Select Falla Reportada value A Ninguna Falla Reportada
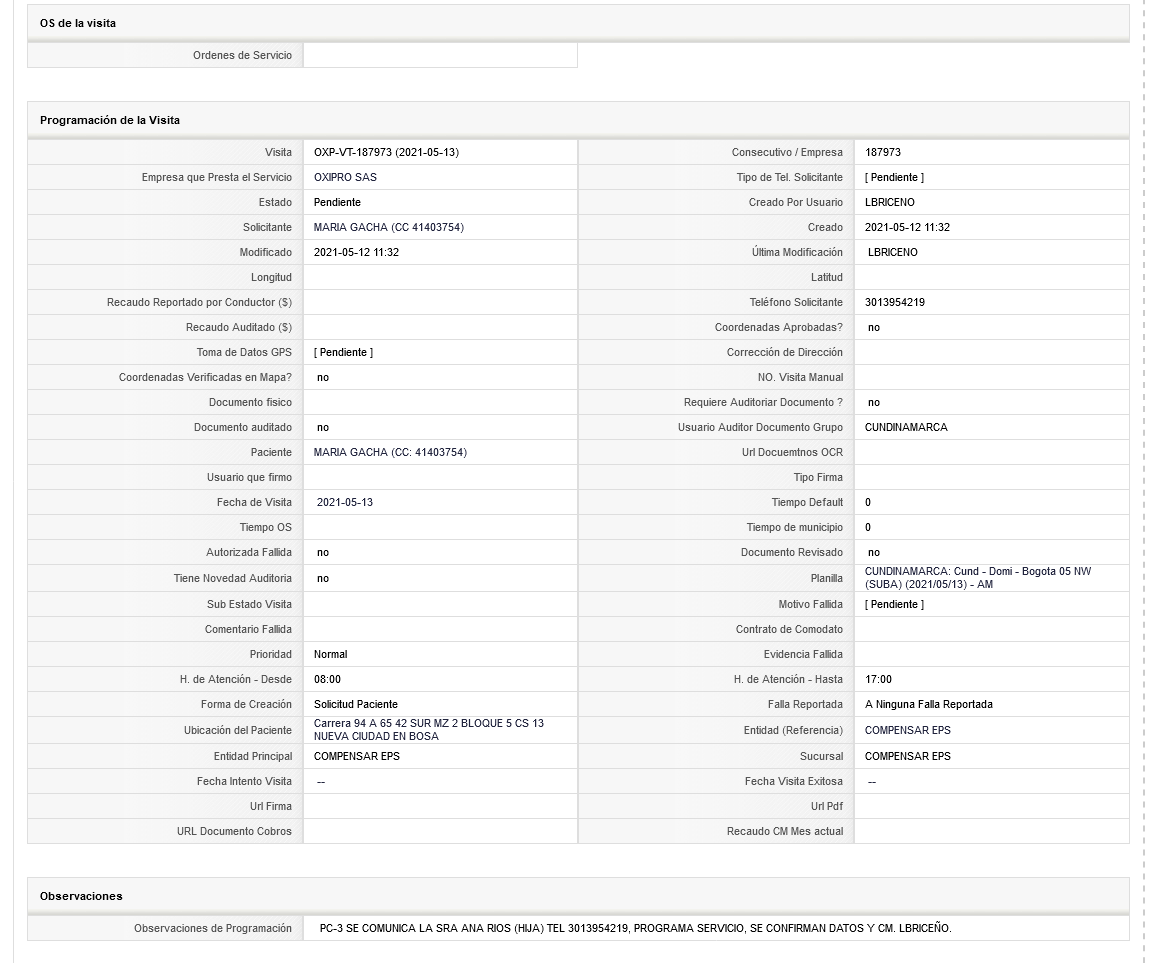The width and height of the screenshot is (1158, 963). (x=928, y=705)
